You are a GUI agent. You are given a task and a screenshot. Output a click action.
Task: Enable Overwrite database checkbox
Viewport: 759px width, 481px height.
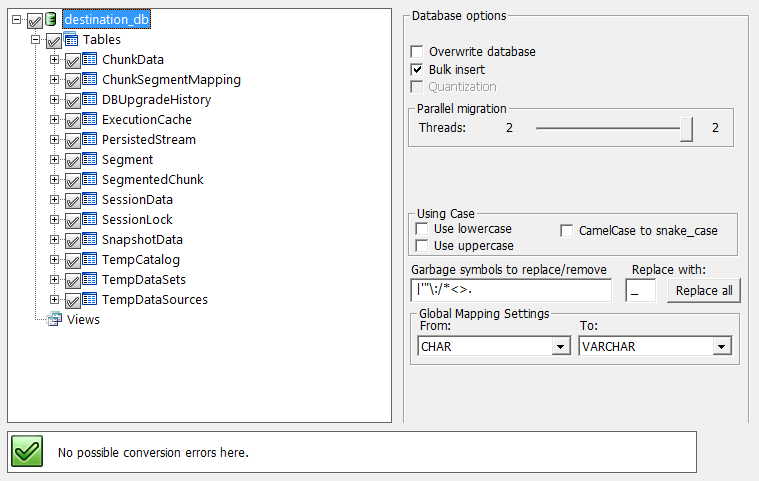point(416,51)
